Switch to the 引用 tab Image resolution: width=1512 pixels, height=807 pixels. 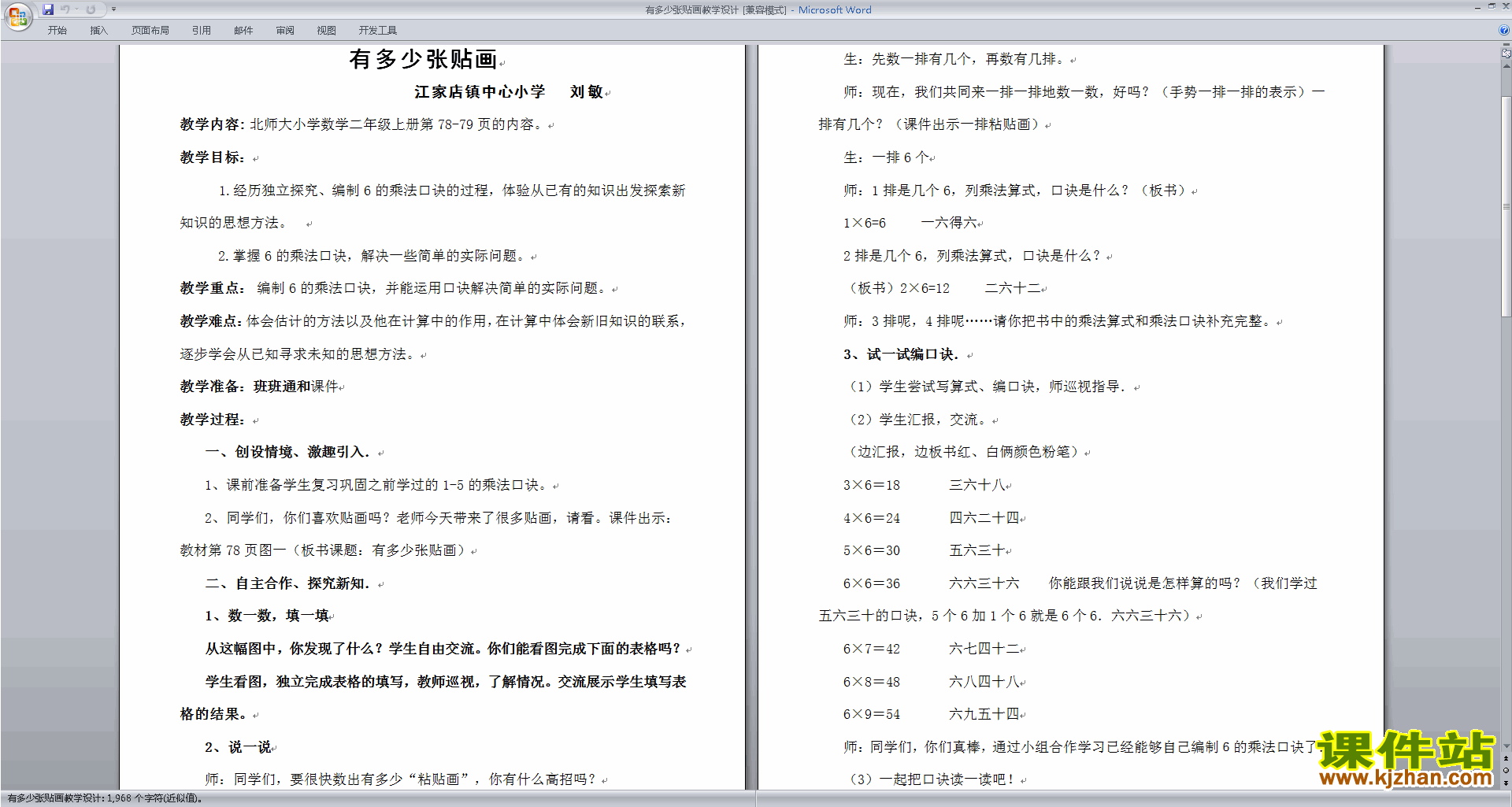click(201, 30)
